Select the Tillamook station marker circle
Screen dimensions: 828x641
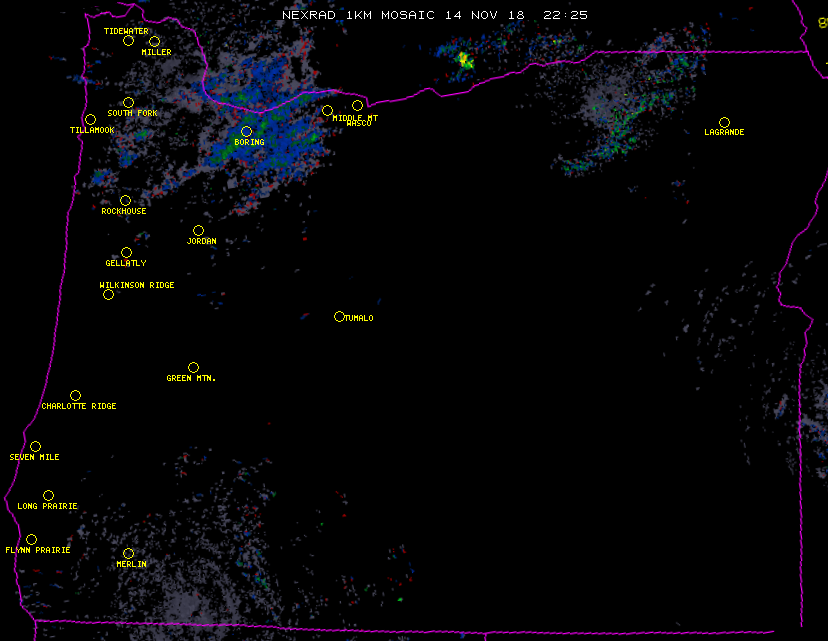pos(90,120)
